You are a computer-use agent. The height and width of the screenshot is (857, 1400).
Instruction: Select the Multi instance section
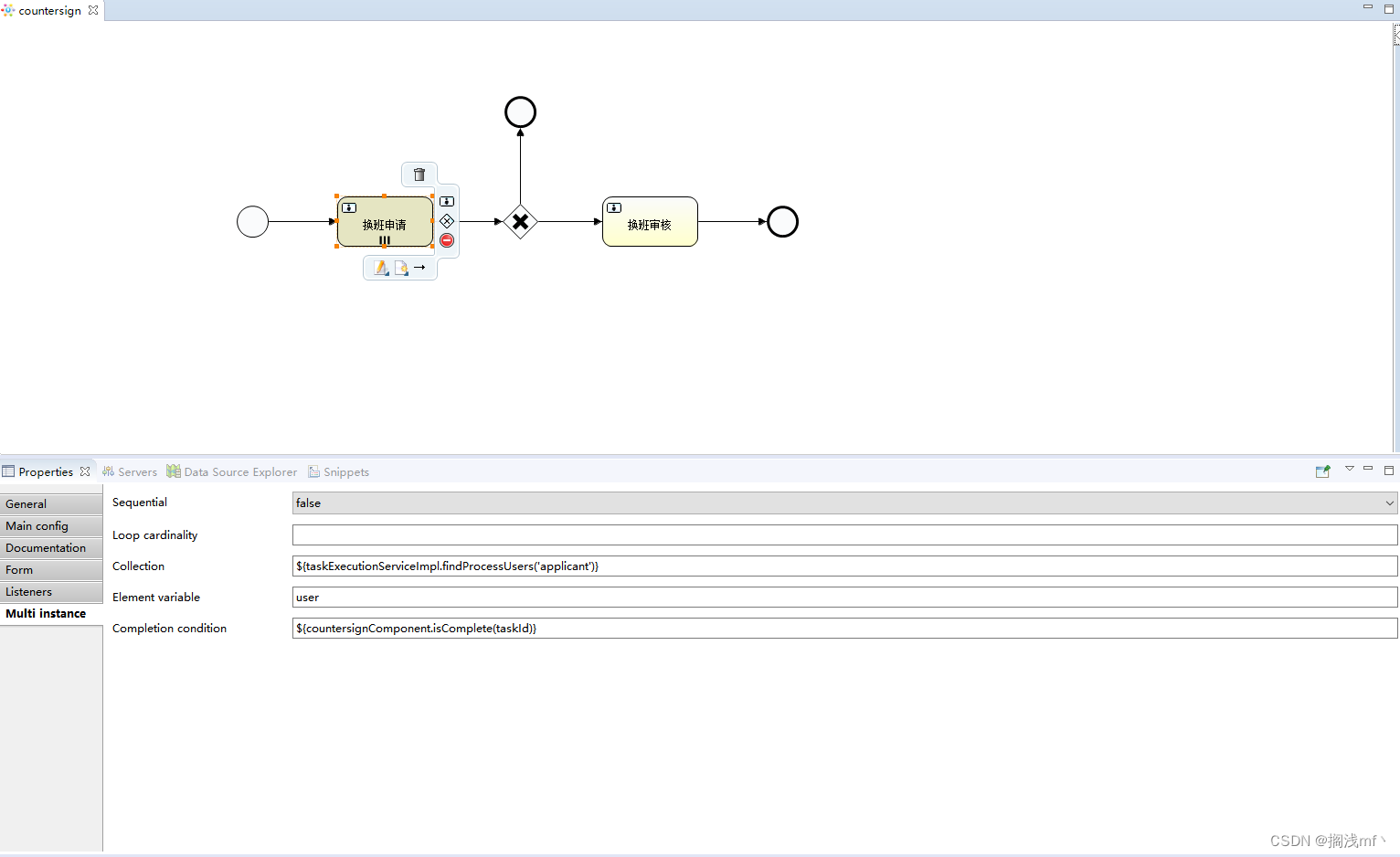[x=51, y=613]
